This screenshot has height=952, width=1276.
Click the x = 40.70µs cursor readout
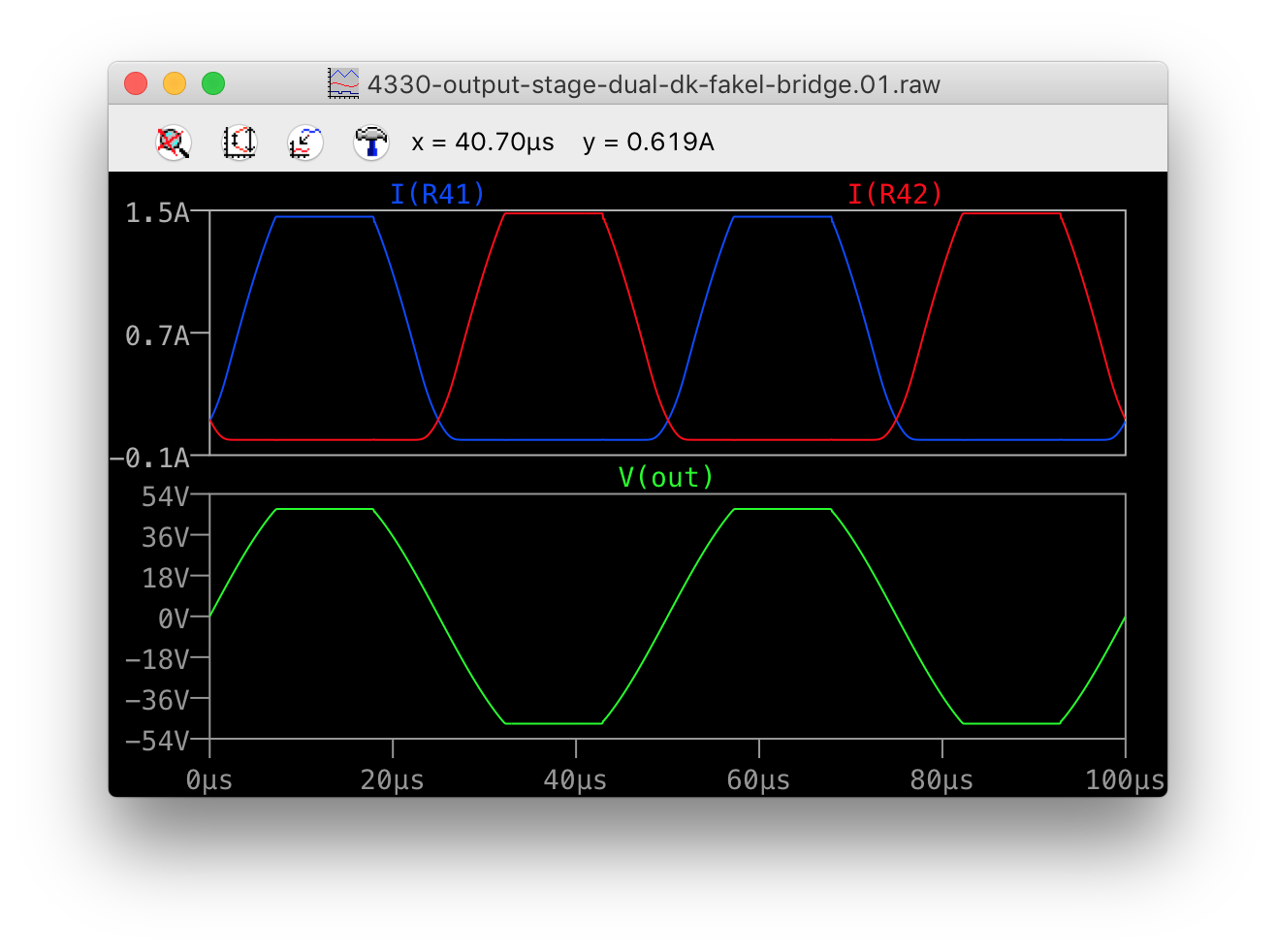pos(483,143)
